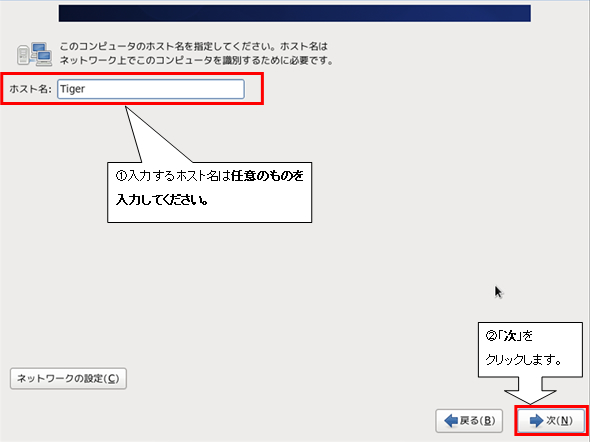590x442 pixels.
Task: Go back with the 戻る(B) button
Action: [x=469, y=421]
